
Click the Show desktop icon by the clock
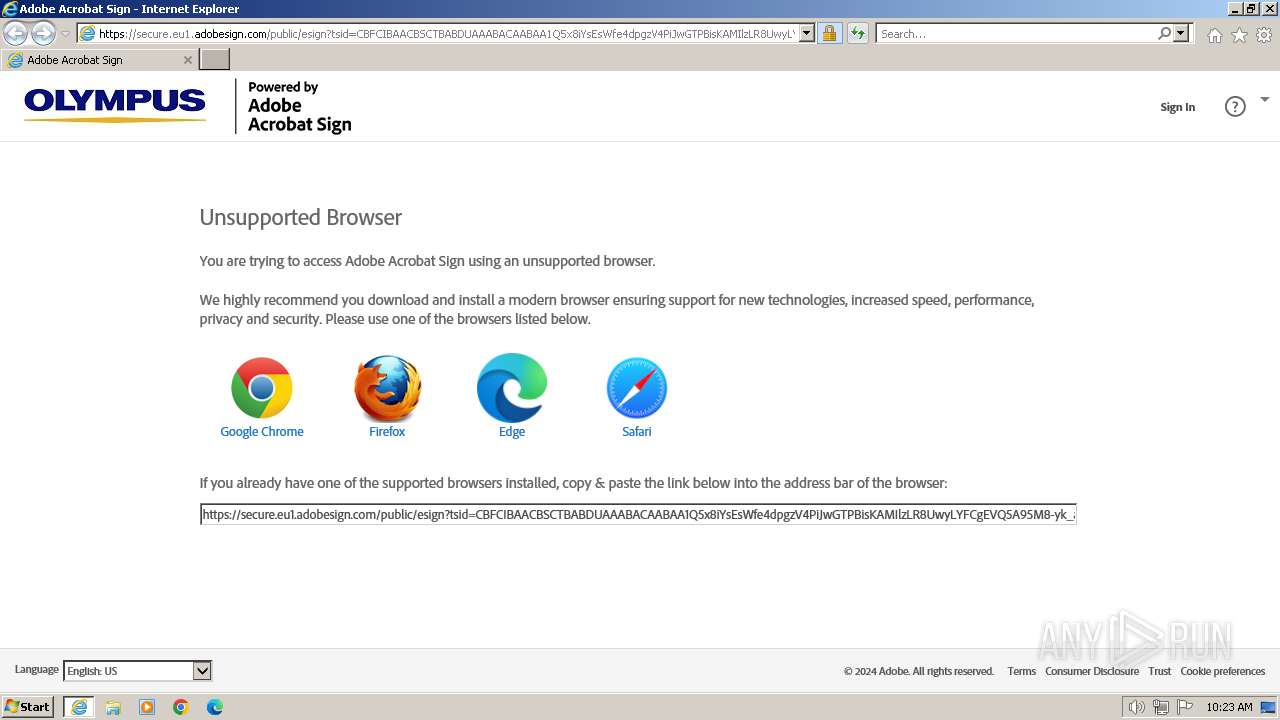1268,707
